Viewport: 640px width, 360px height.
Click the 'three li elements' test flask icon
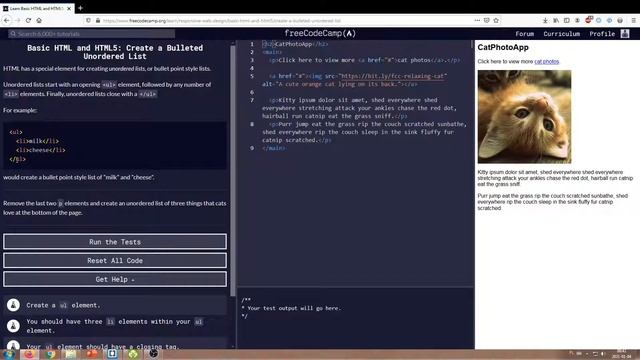point(13,326)
